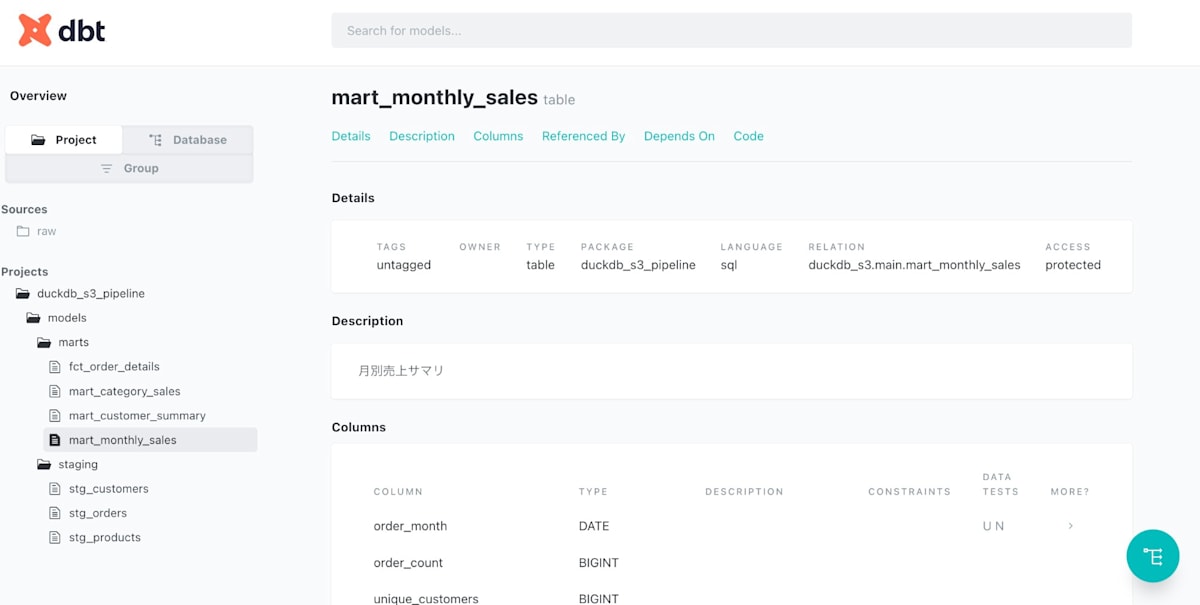Image resolution: width=1200 pixels, height=605 pixels.
Task: Click the mart_monthly_sales file icon
Action: coord(55,440)
